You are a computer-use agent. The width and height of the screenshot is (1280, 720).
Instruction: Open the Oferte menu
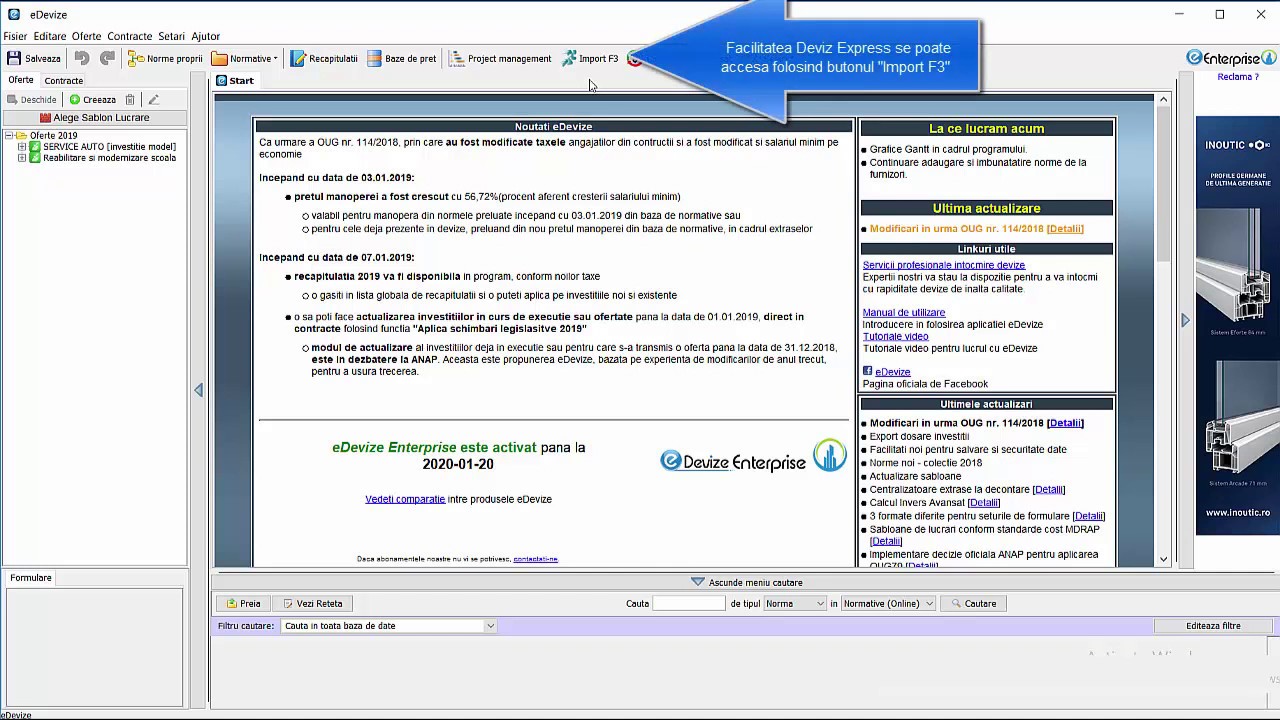[x=86, y=36]
